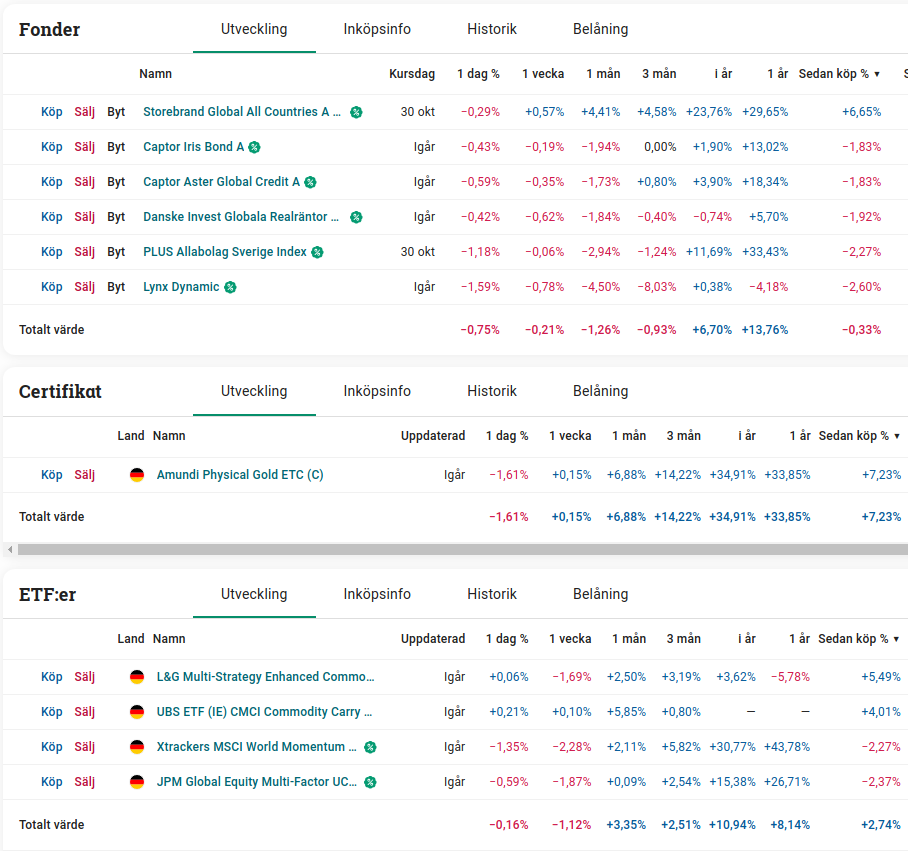Image resolution: width=908 pixels, height=851 pixels.
Task: Click the flag icon for UBS ETF CMCI Commodity
Action: tap(137, 712)
